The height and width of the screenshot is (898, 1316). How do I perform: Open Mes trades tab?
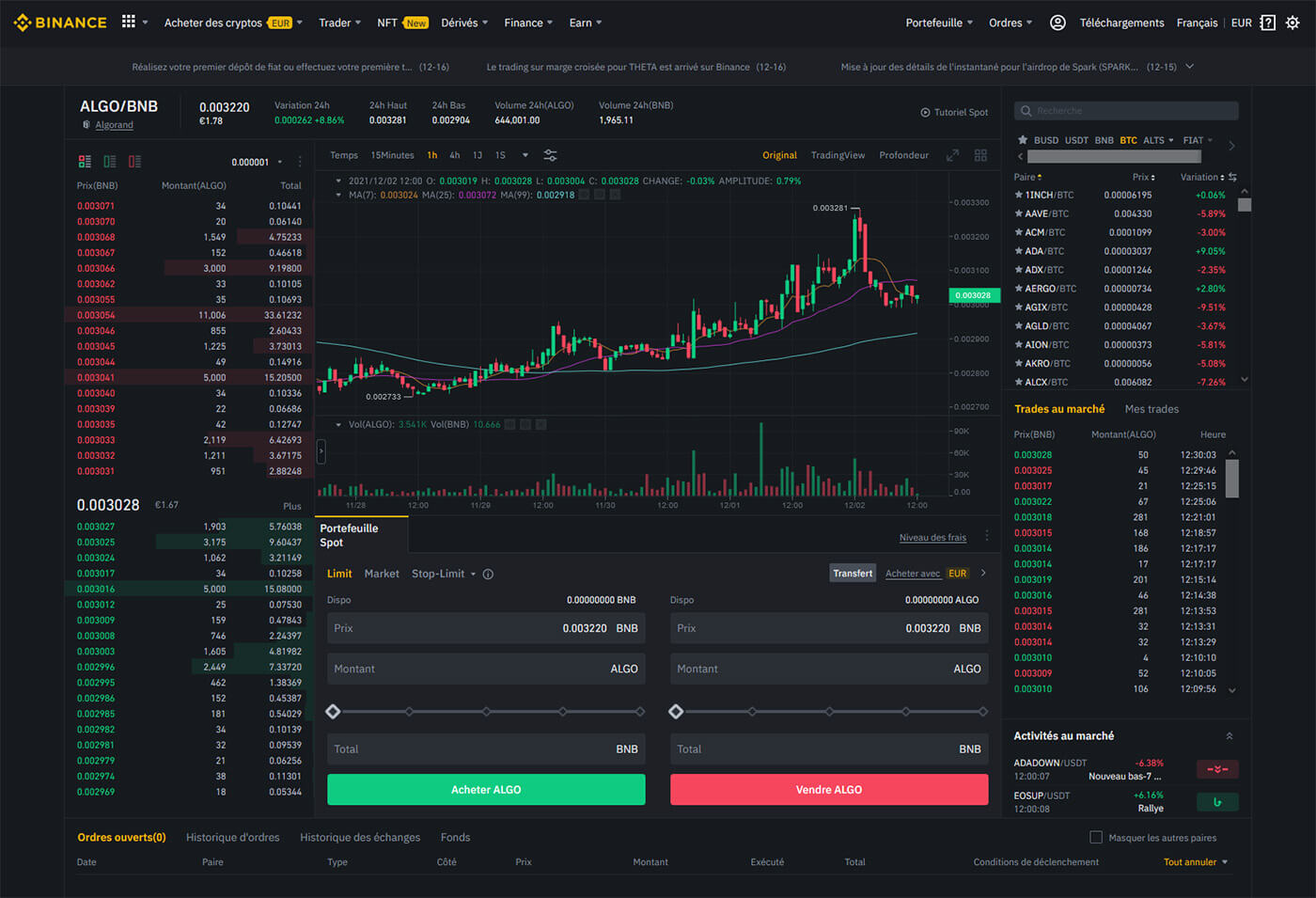pos(1151,409)
